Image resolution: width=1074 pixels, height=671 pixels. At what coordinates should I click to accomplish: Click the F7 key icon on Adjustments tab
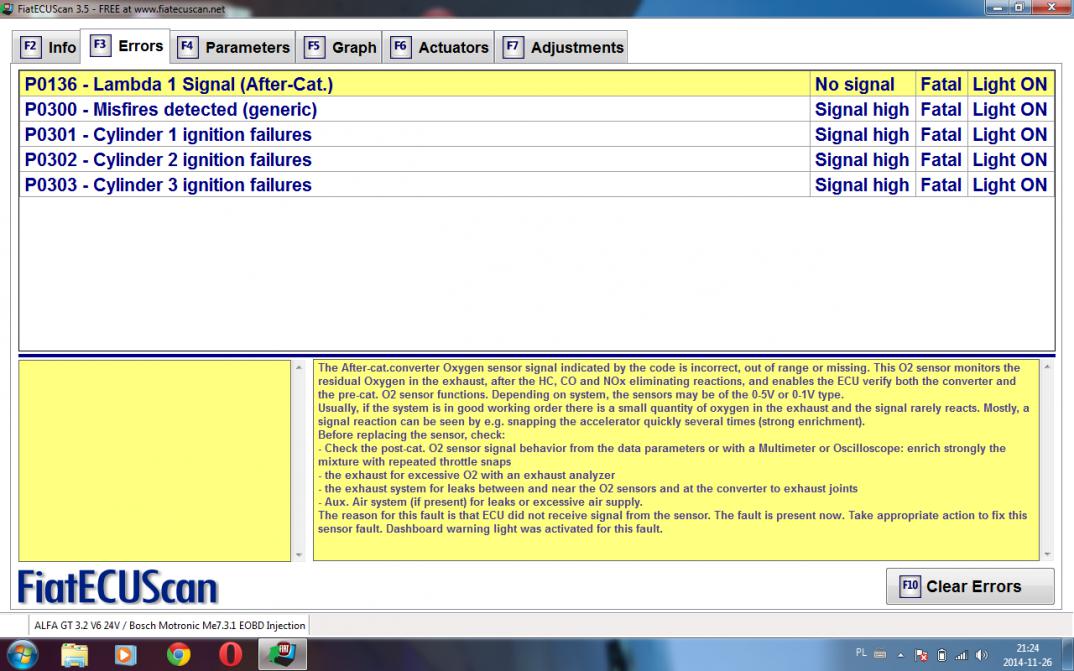click(512, 47)
